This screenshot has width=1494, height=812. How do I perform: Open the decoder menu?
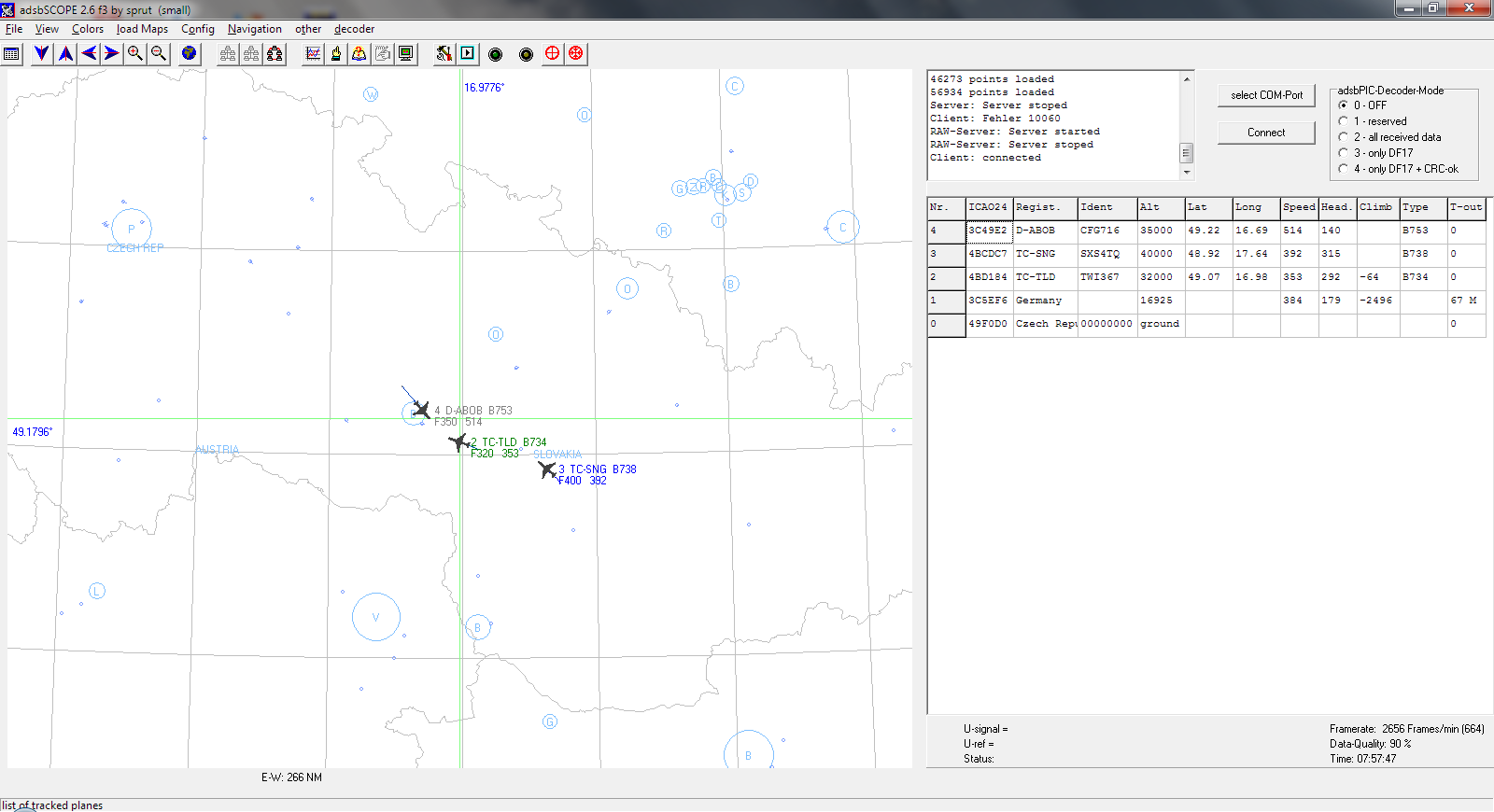point(354,29)
